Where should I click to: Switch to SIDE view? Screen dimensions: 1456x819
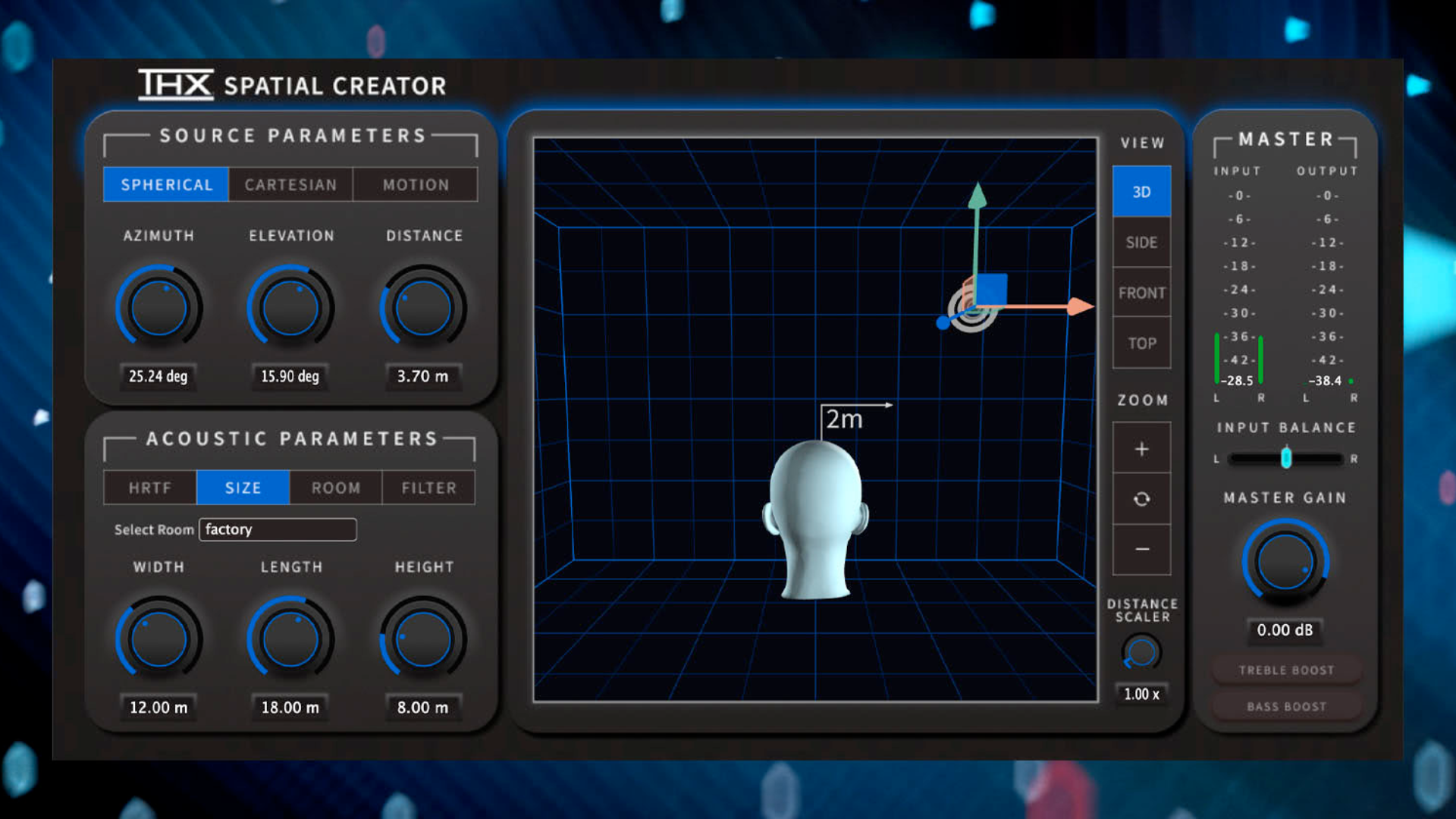1141,242
